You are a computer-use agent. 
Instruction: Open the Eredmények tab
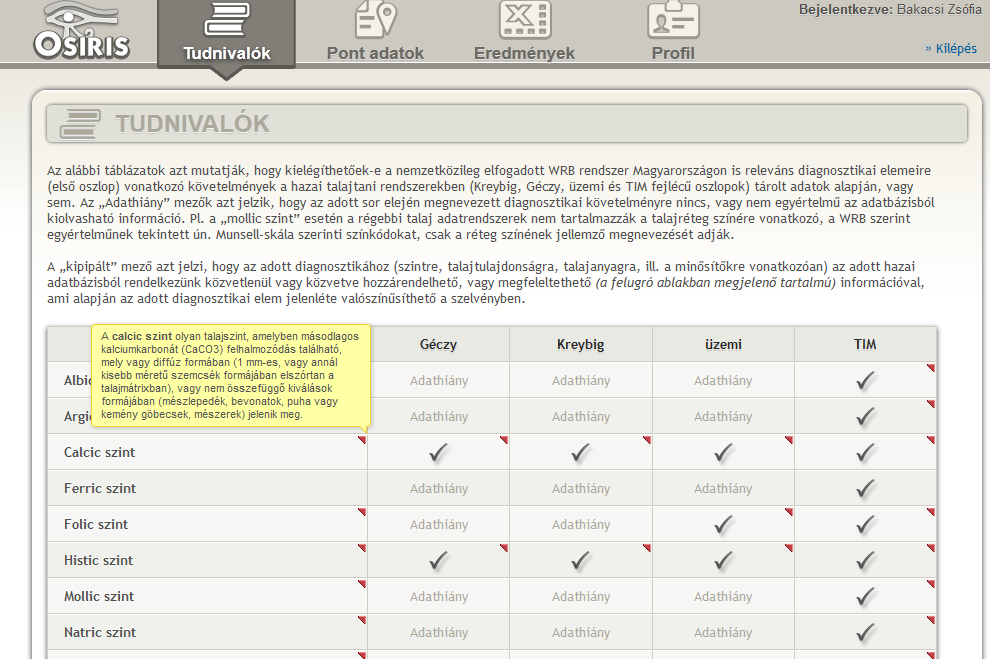[x=524, y=32]
